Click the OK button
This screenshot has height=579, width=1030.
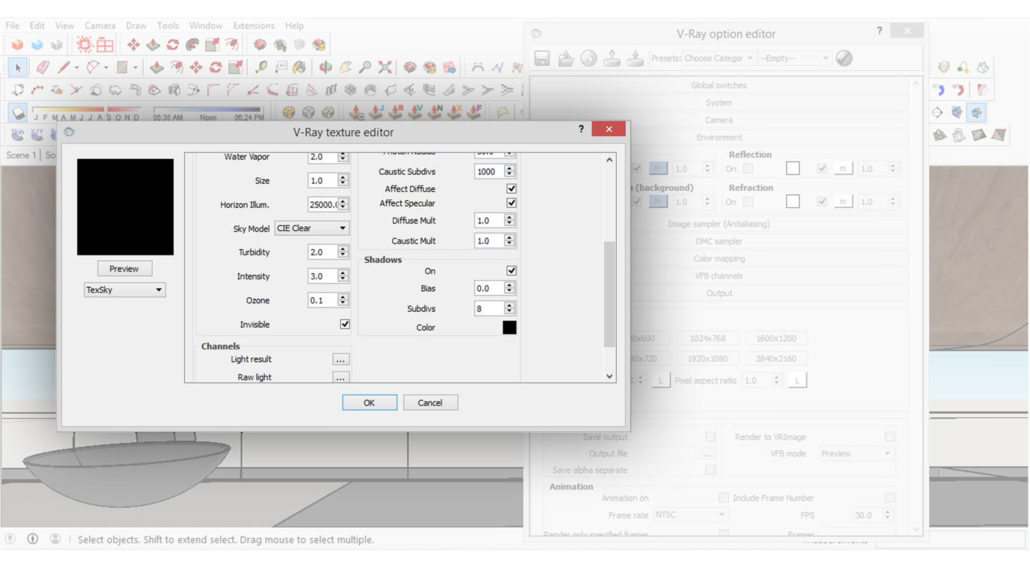pyautogui.click(x=369, y=403)
